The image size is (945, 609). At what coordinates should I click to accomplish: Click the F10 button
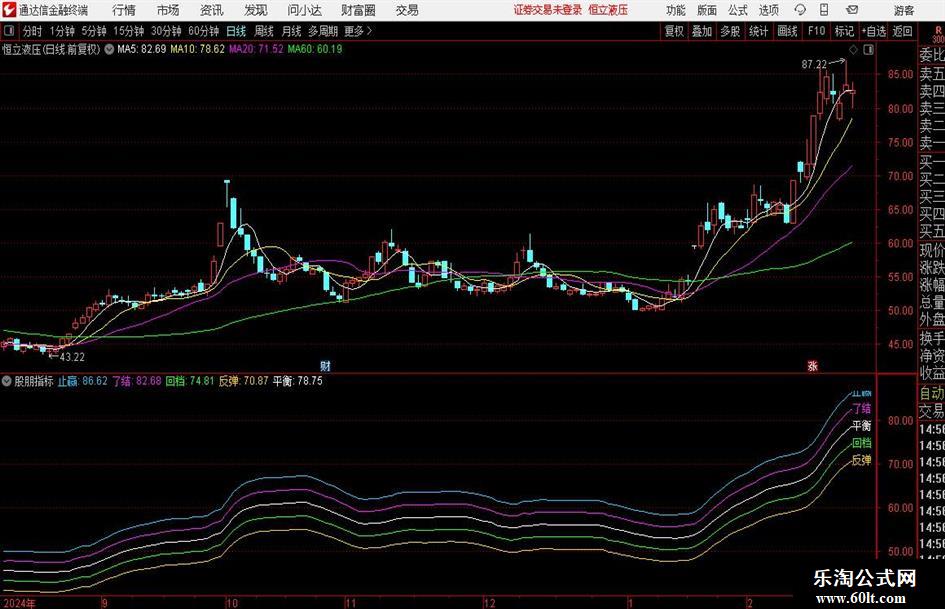coord(817,31)
